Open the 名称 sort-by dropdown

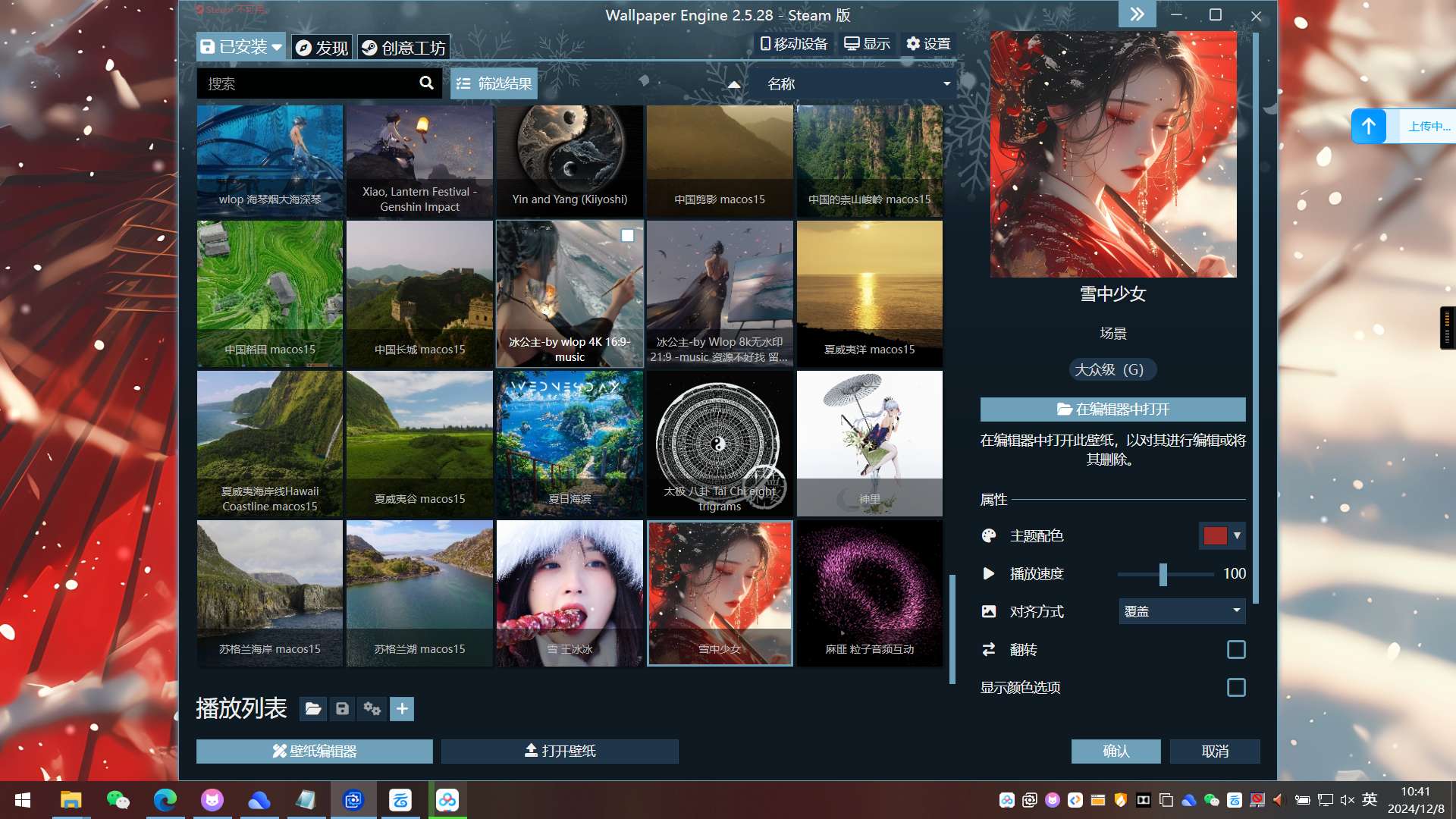click(855, 83)
